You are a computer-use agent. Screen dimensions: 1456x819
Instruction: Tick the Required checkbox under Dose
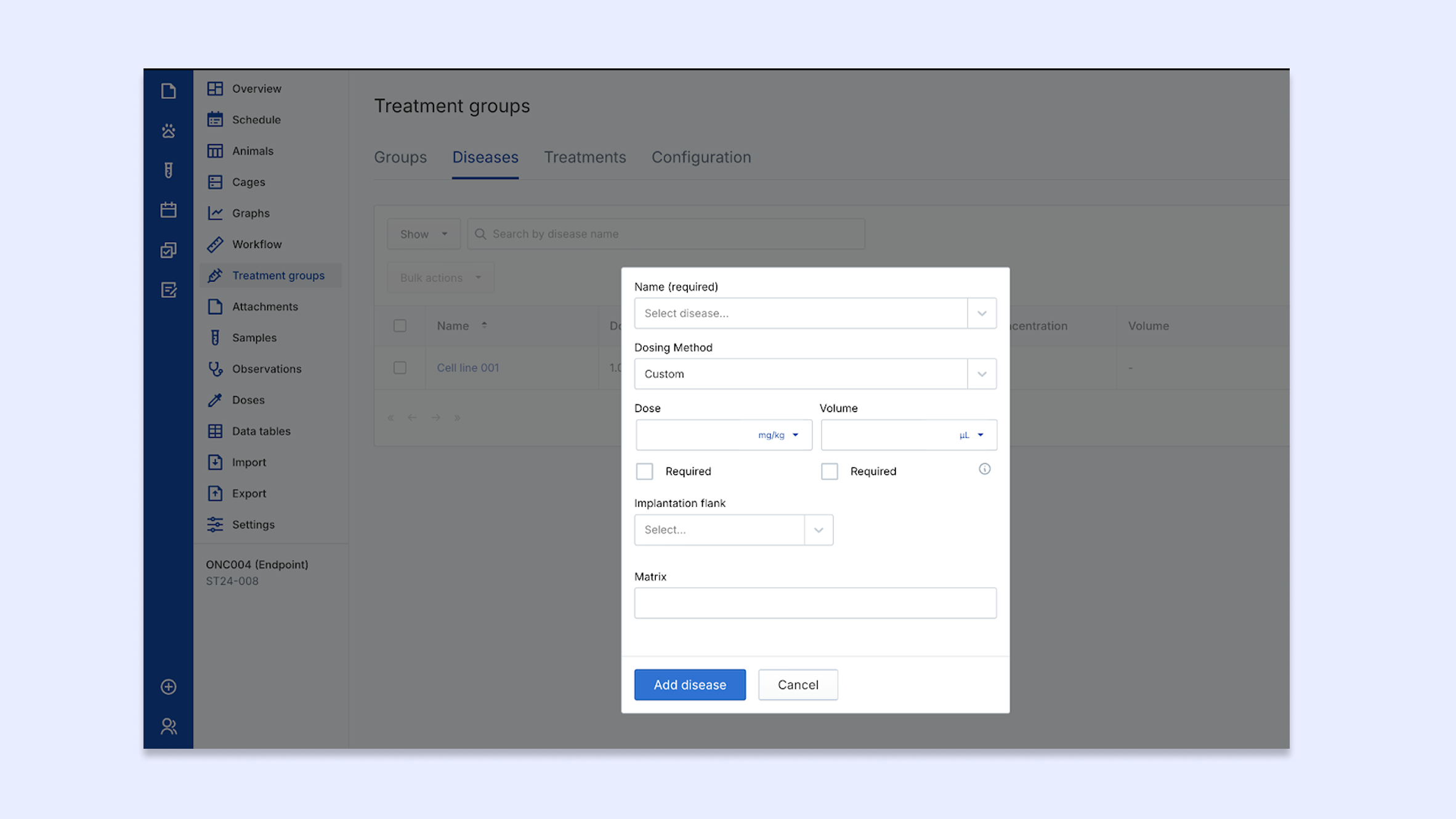point(644,471)
